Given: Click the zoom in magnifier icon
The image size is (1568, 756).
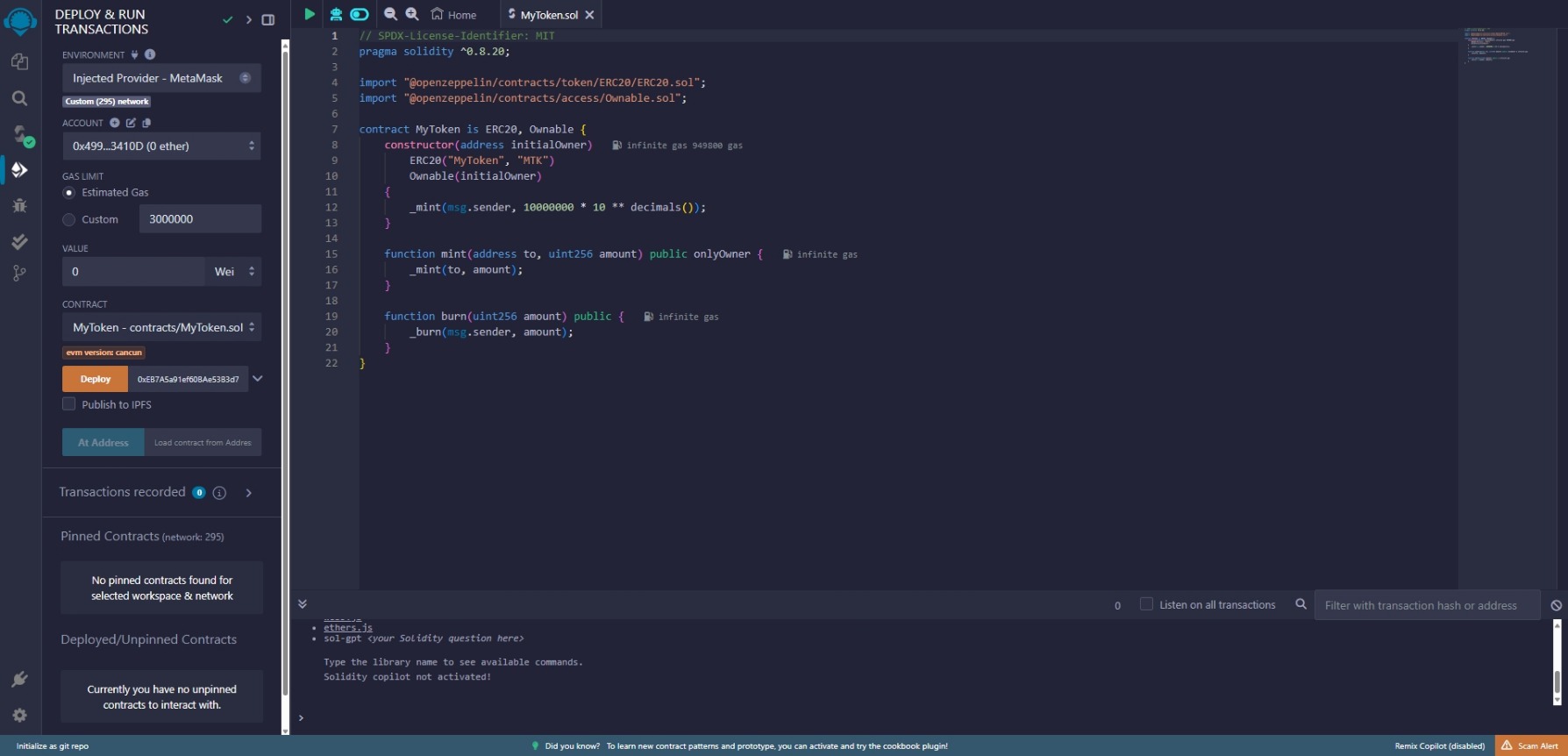Looking at the screenshot, I should click(x=412, y=14).
